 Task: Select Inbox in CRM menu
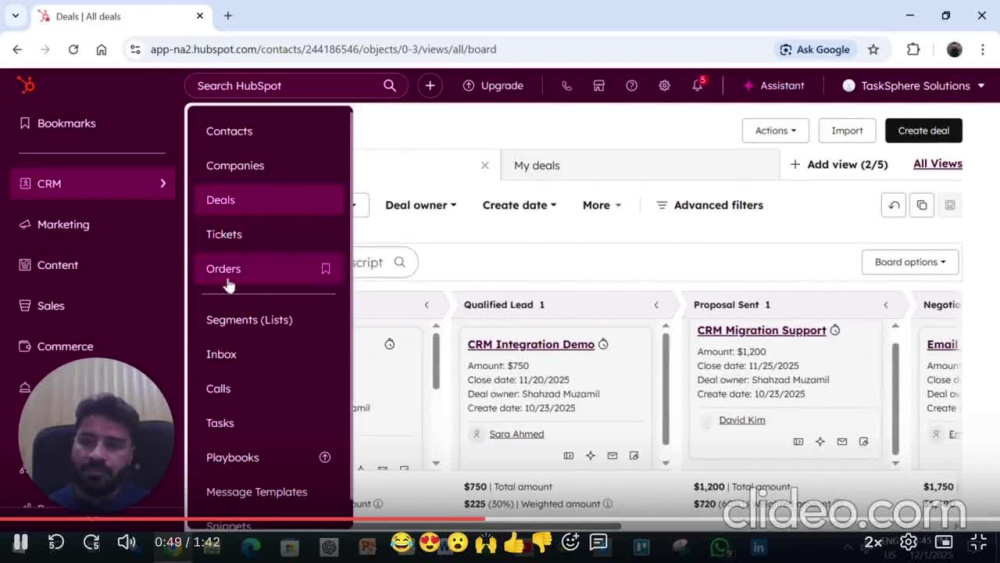(x=269, y=355)
